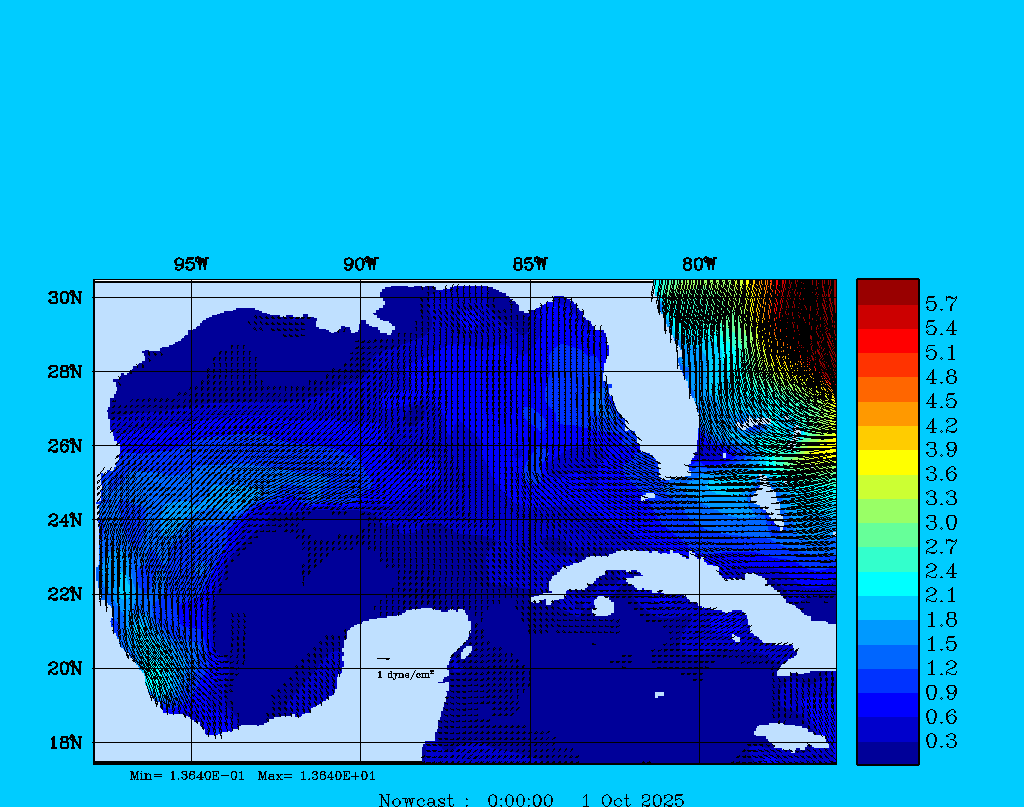This screenshot has height=807, width=1024.
Task: Select the Min= 1.3640E-01 text
Action: click(x=187, y=775)
